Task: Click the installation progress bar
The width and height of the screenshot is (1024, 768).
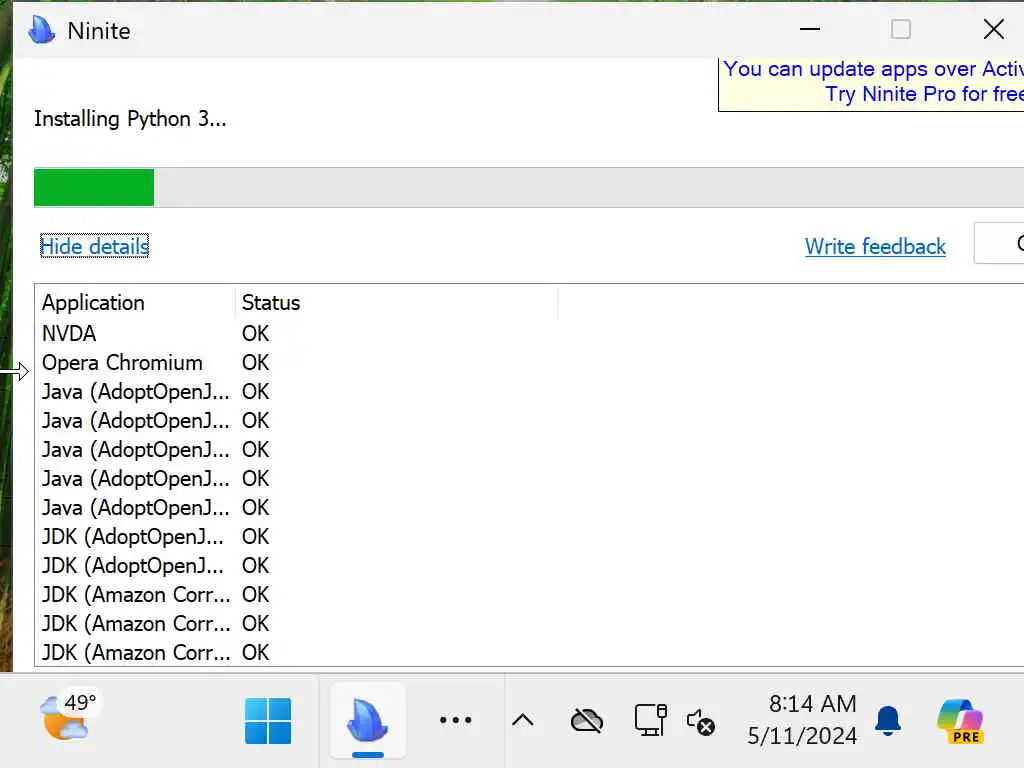Action: click(529, 187)
